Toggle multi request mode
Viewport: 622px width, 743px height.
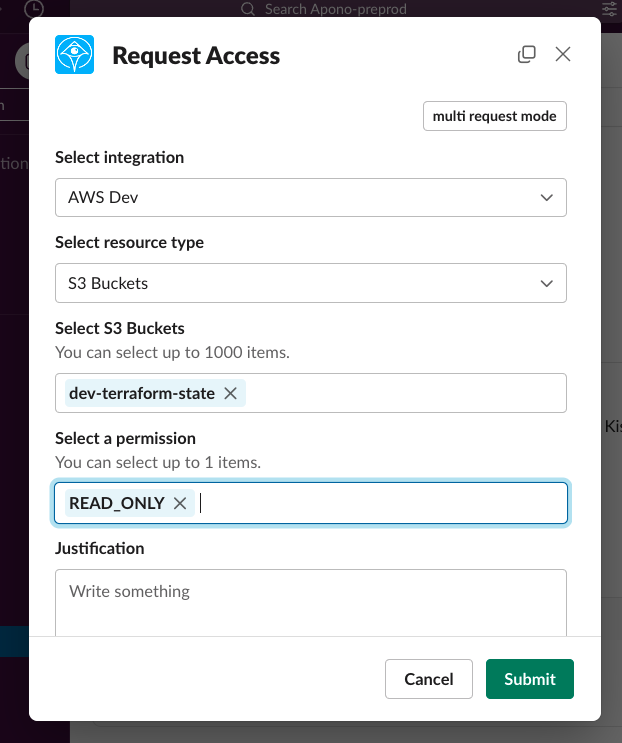pyautogui.click(x=494, y=116)
